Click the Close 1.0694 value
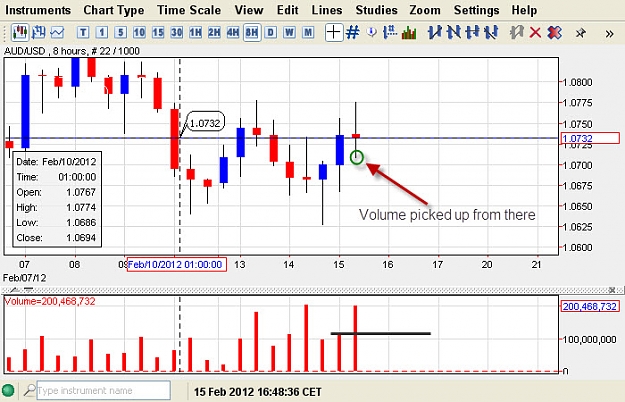 tap(81, 237)
